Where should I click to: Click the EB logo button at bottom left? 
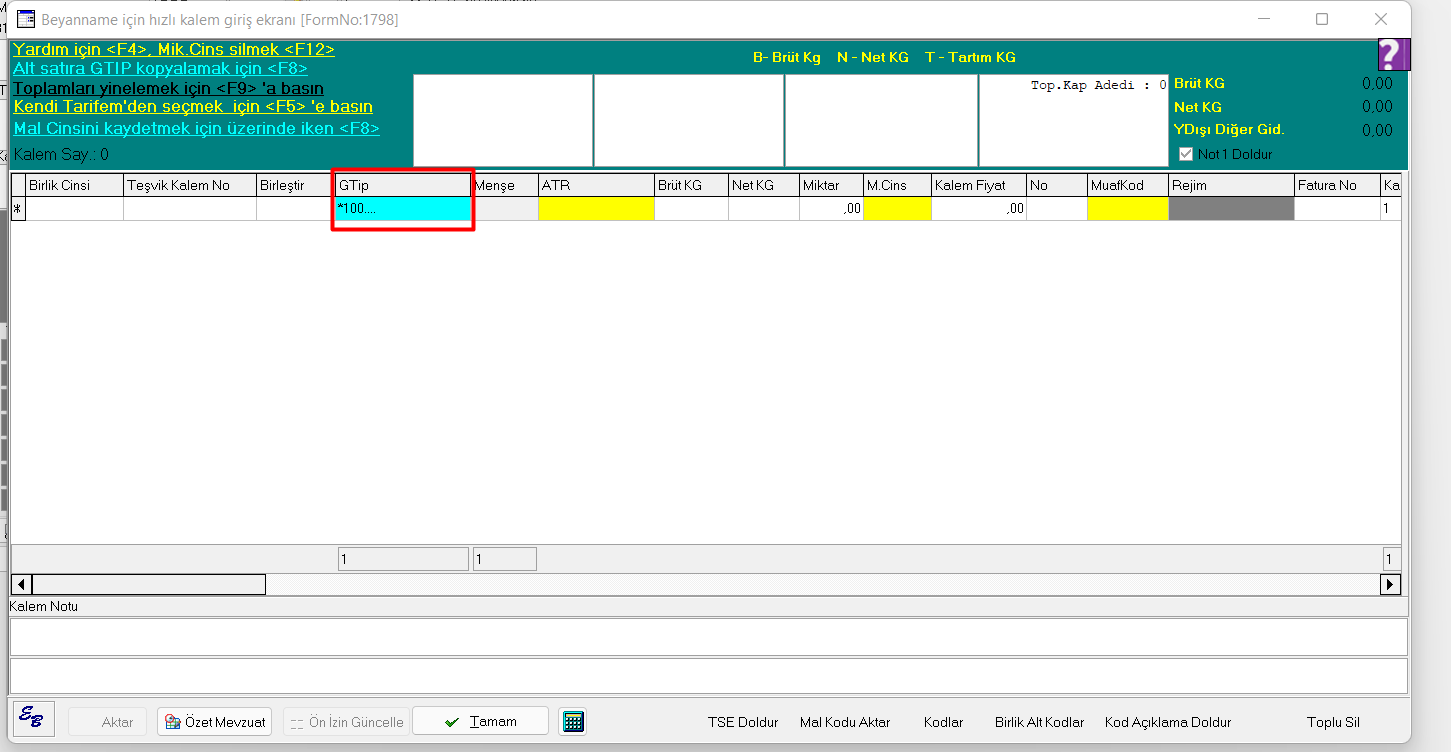35,717
